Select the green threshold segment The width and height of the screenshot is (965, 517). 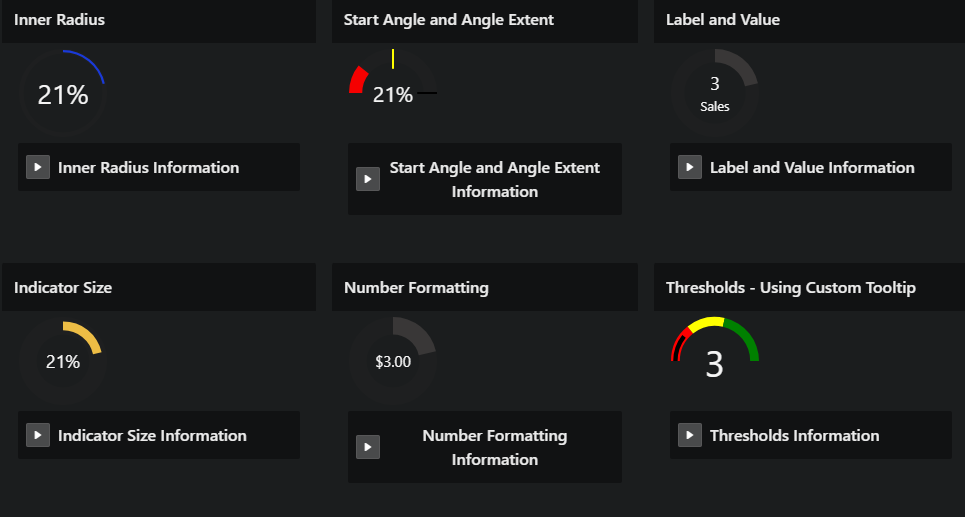pos(744,337)
